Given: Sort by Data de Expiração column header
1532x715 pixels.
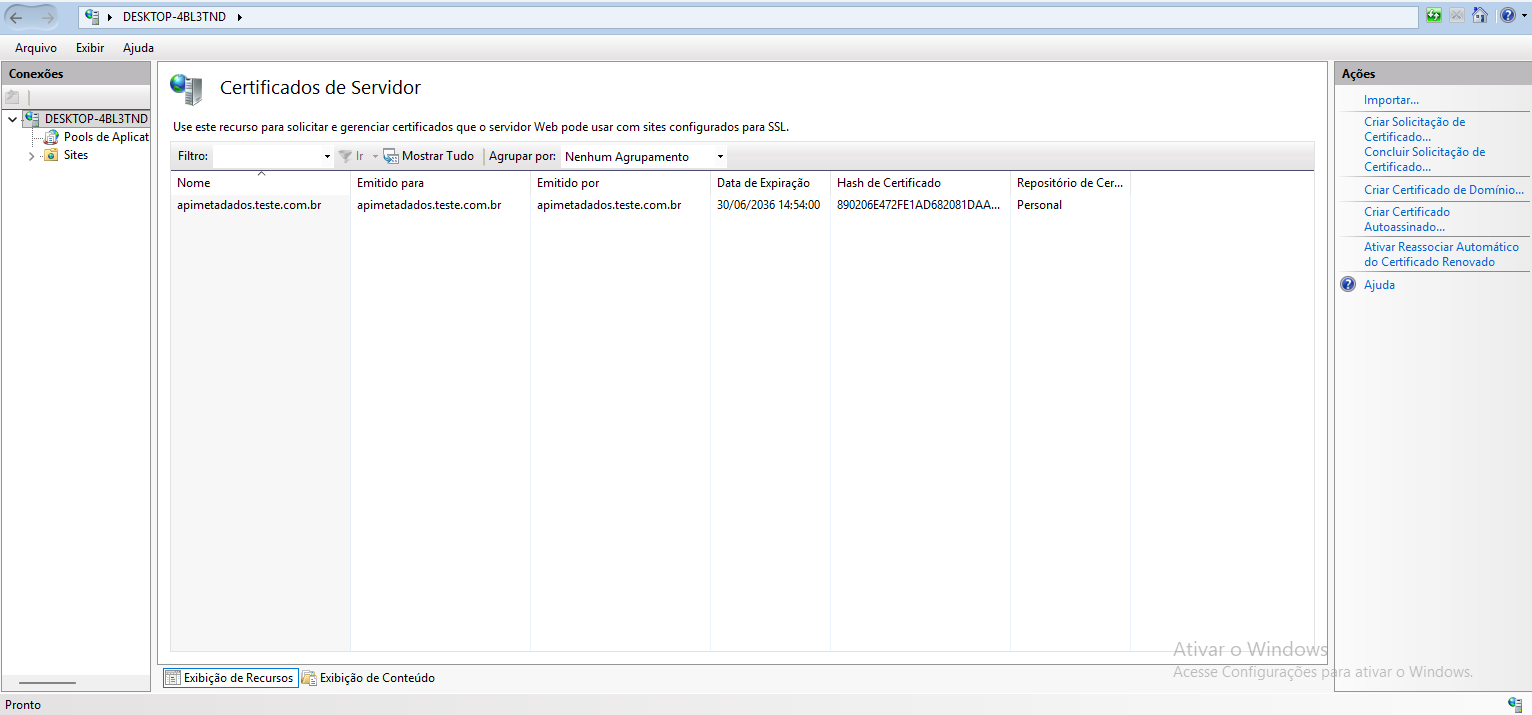Looking at the screenshot, I should point(770,183).
